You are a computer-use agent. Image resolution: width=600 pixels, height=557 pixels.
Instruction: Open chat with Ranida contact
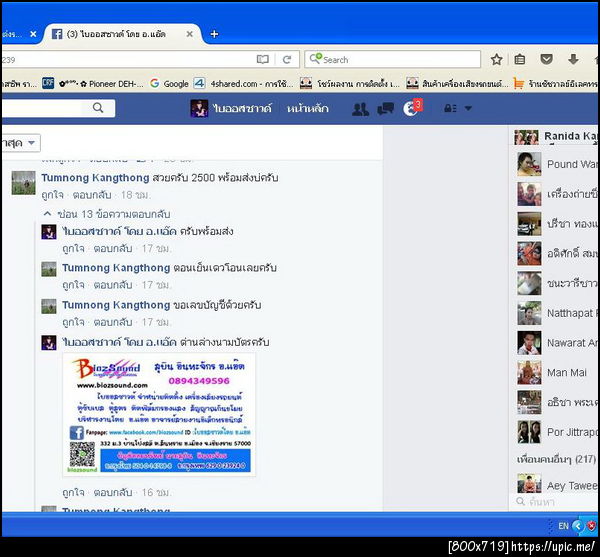click(x=555, y=137)
